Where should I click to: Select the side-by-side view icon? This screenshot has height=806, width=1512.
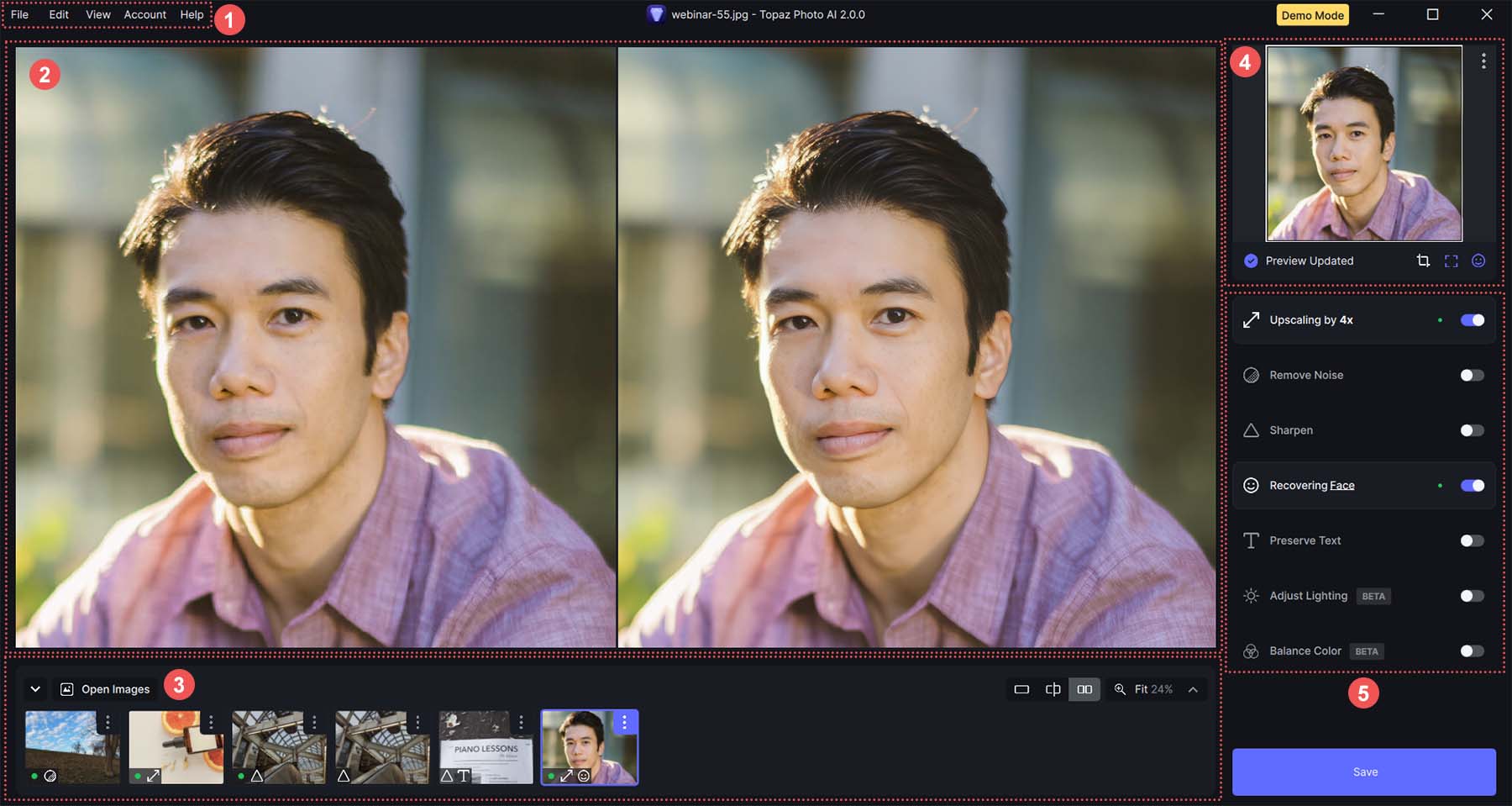coord(1084,689)
